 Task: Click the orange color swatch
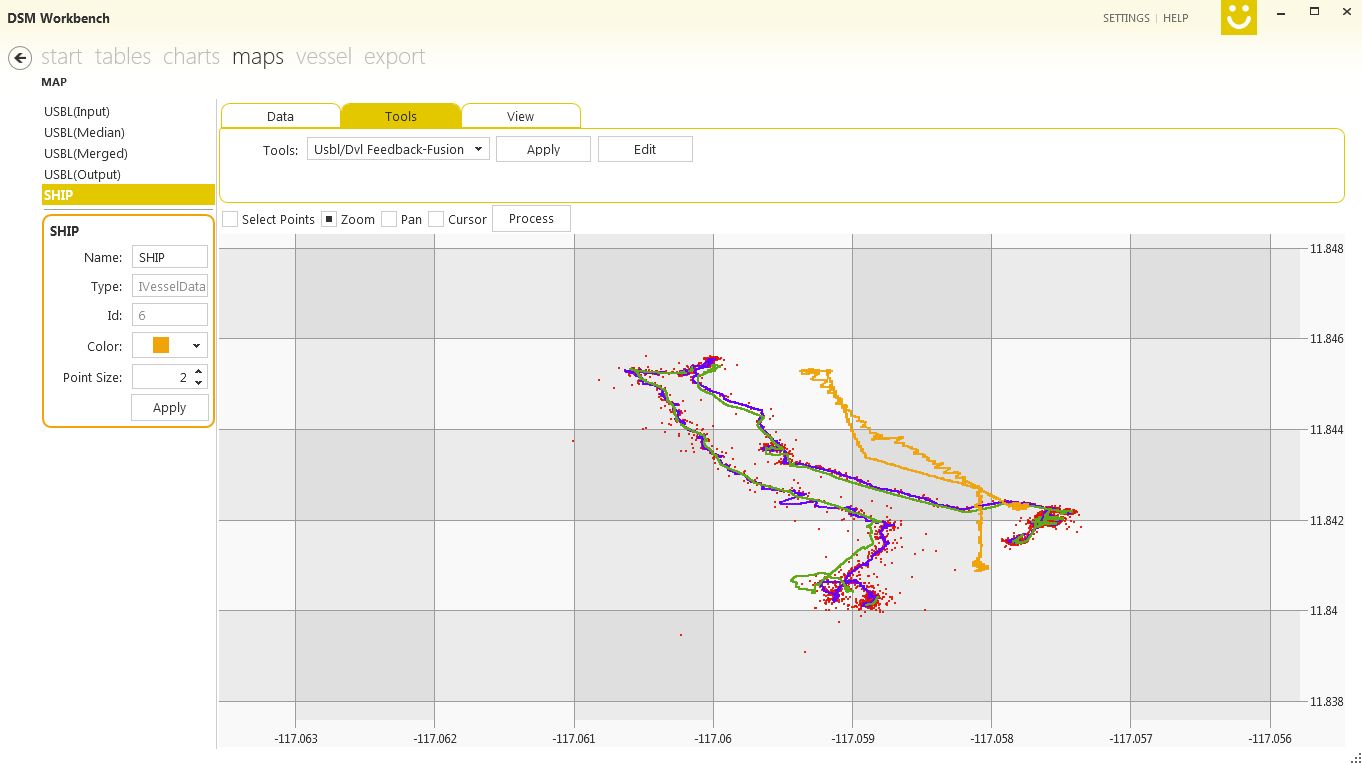point(161,345)
